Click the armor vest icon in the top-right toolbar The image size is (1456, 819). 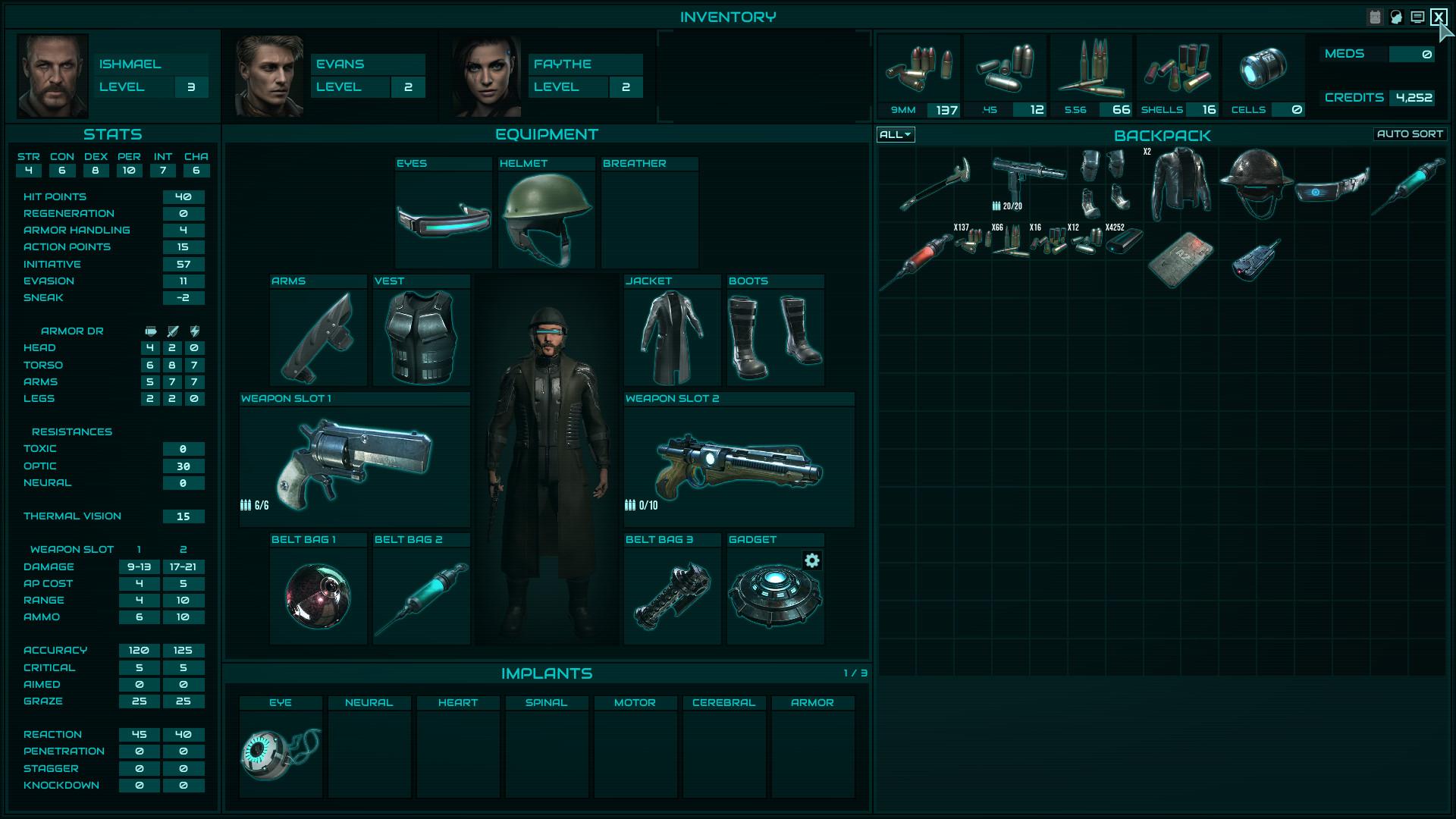coord(1376,15)
